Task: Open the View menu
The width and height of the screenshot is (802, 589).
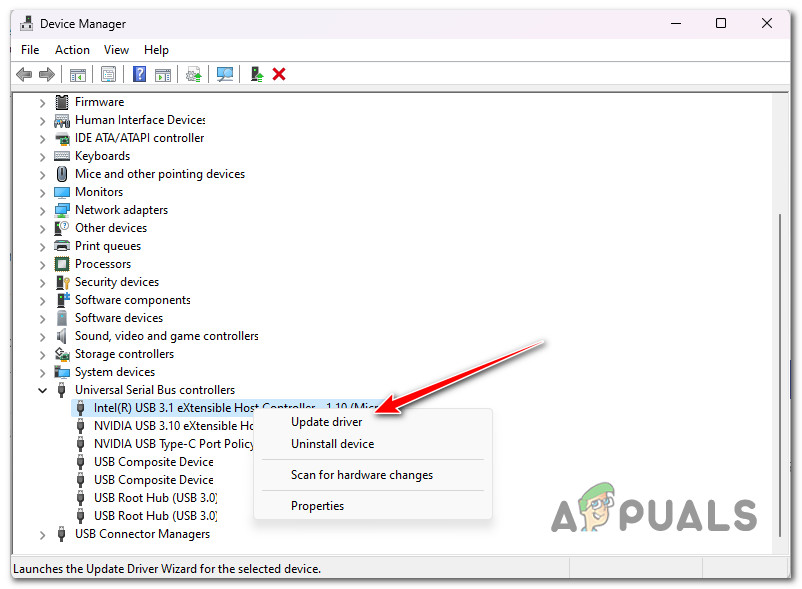Action: pyautogui.click(x=116, y=50)
